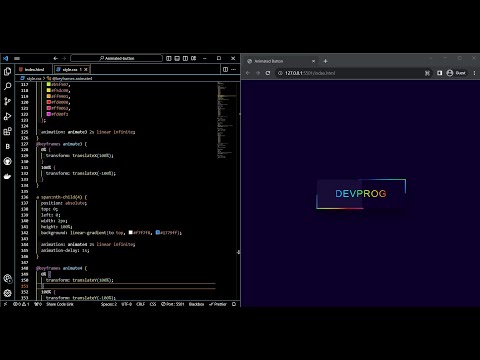
Task: Reload the page in Chrome
Action: 268,73
